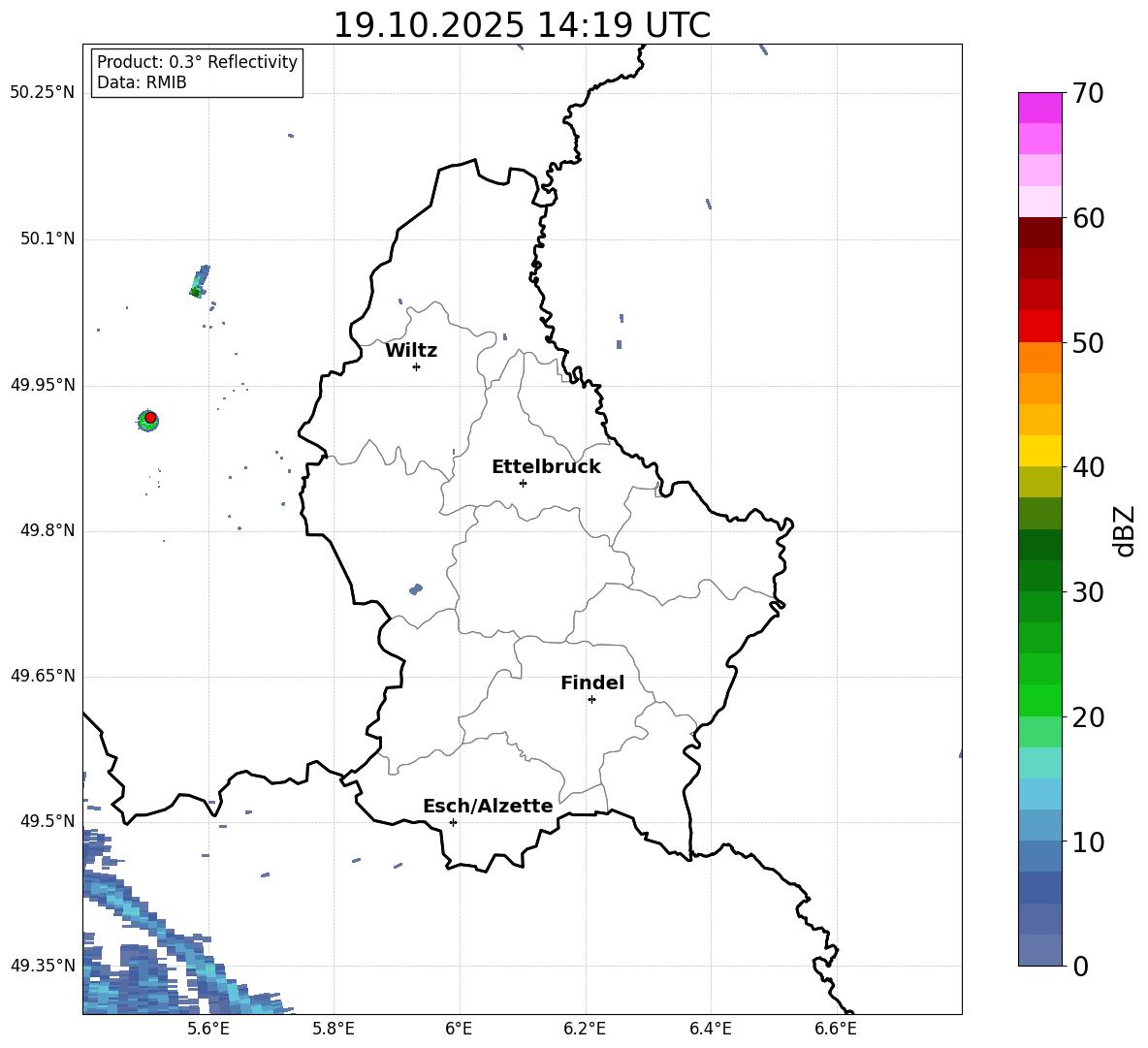This screenshot has width=1148, height=1048.
Task: Click the green elongated echo near 50.05°N
Action: coord(200,281)
